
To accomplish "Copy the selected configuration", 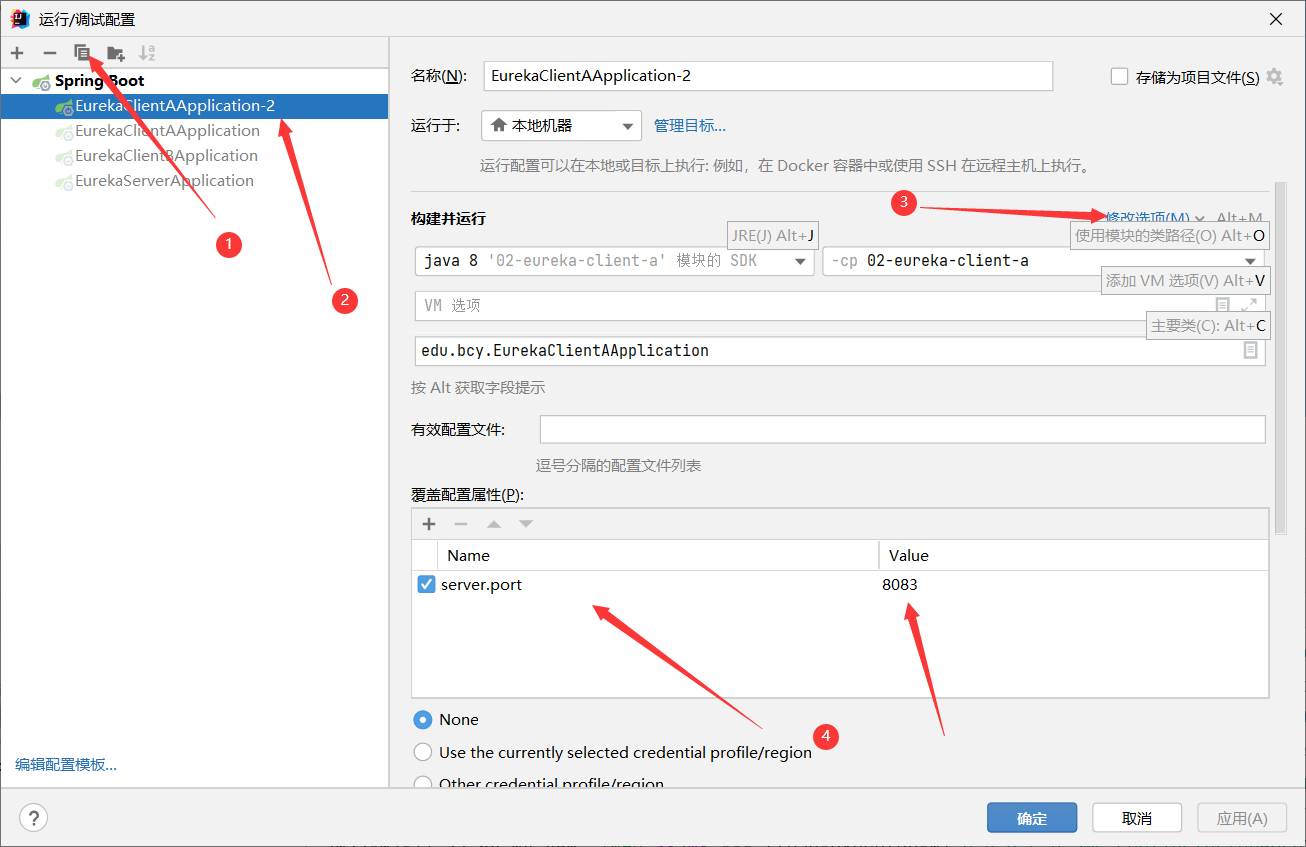I will click(x=83, y=52).
